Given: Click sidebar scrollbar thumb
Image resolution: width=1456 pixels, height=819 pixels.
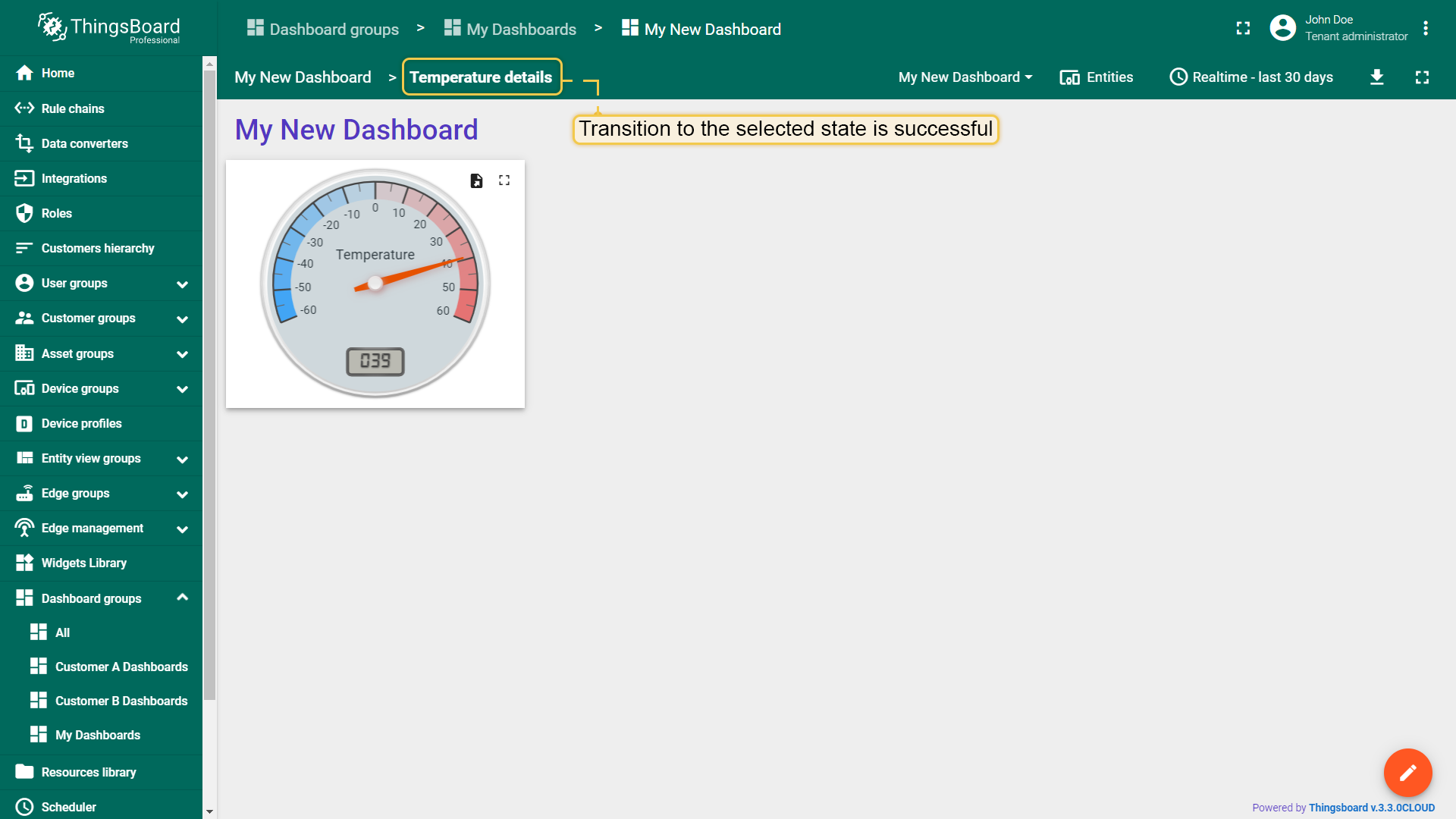Looking at the screenshot, I should click(210, 385).
